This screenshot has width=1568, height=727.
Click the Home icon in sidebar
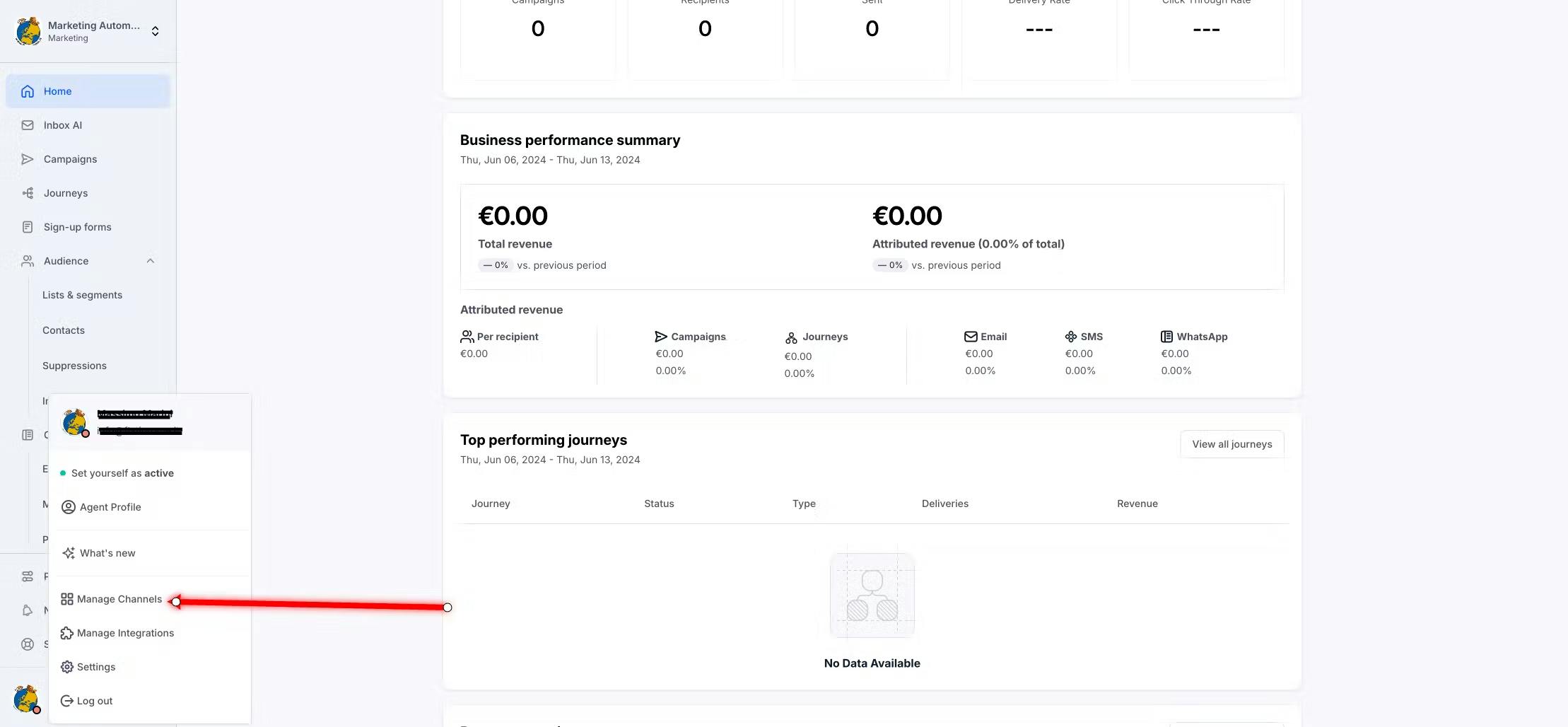(28, 91)
